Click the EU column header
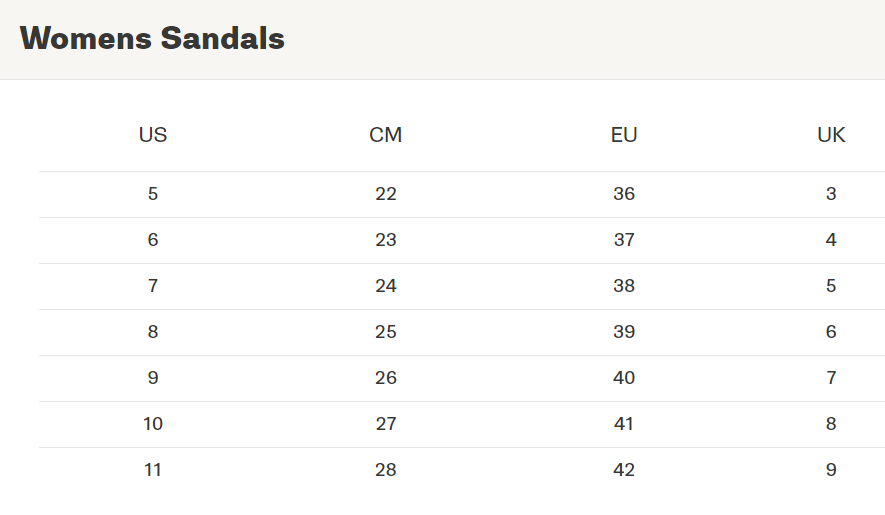The width and height of the screenshot is (885, 515). 624,135
